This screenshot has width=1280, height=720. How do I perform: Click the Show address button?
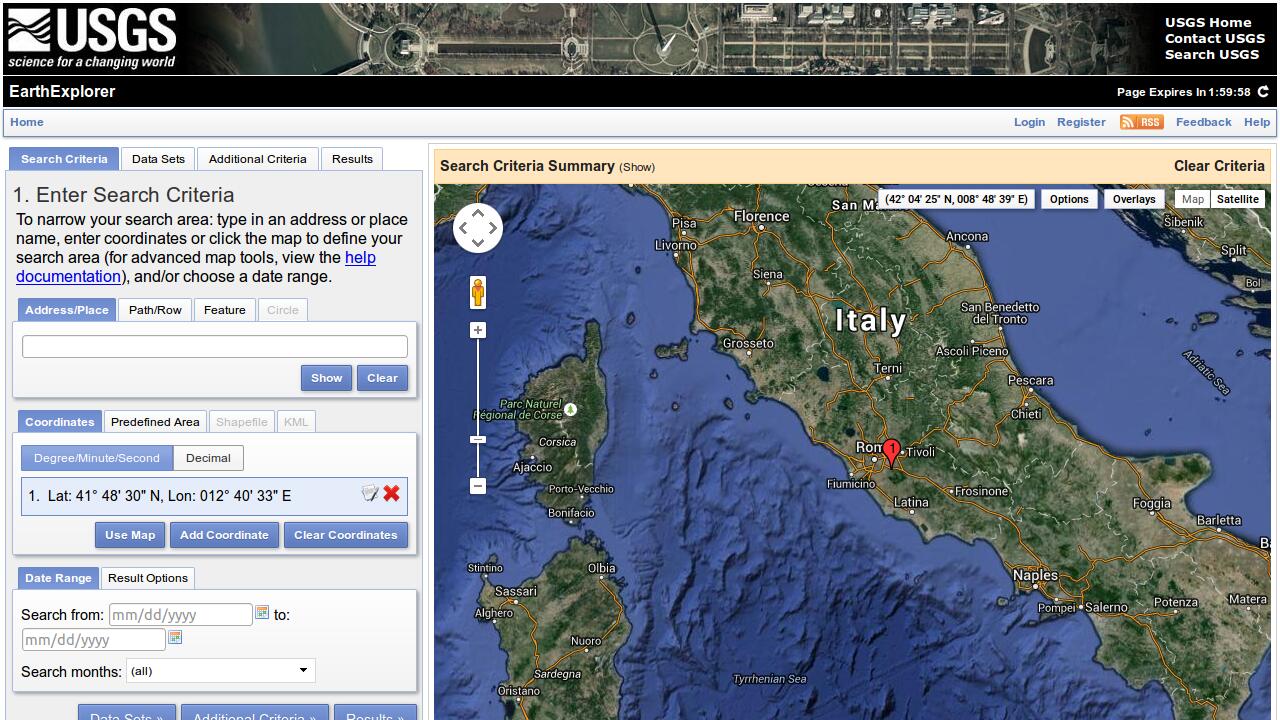coord(326,378)
